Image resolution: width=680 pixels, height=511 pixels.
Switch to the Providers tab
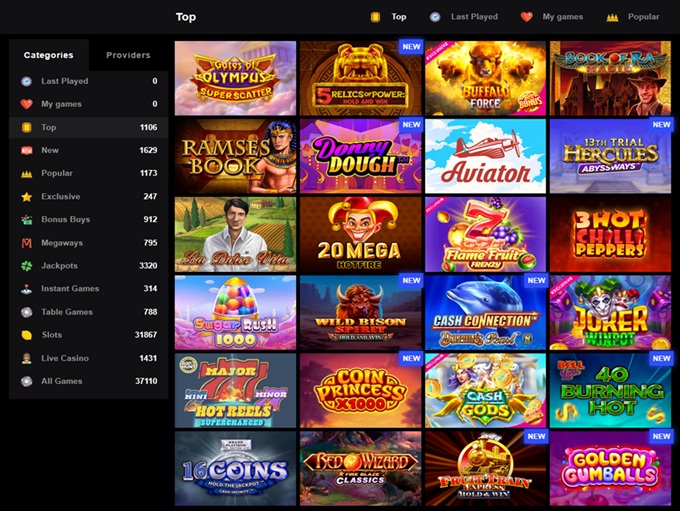tap(128, 55)
